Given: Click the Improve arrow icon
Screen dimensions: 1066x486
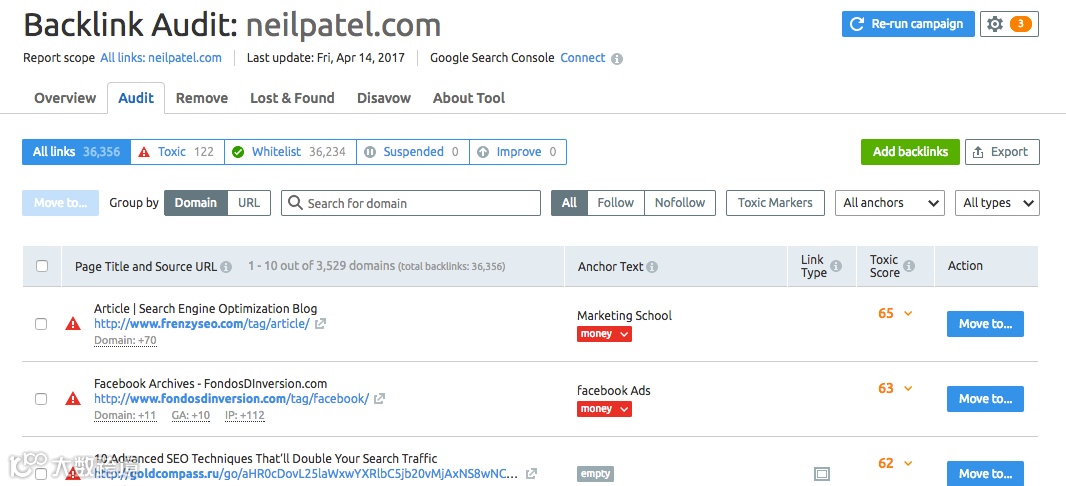Looking at the screenshot, I should [x=483, y=152].
